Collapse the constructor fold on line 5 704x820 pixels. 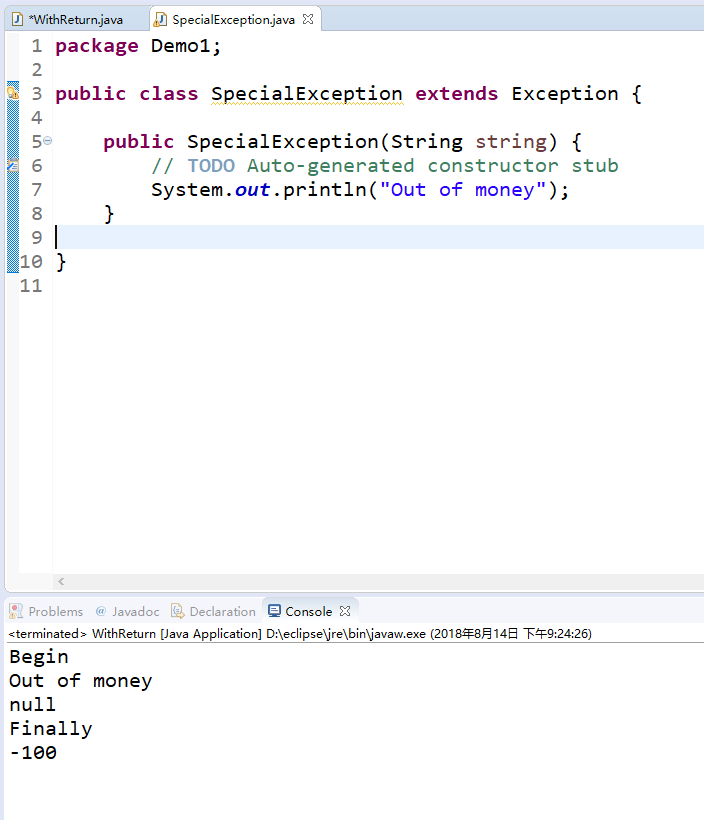(48, 141)
